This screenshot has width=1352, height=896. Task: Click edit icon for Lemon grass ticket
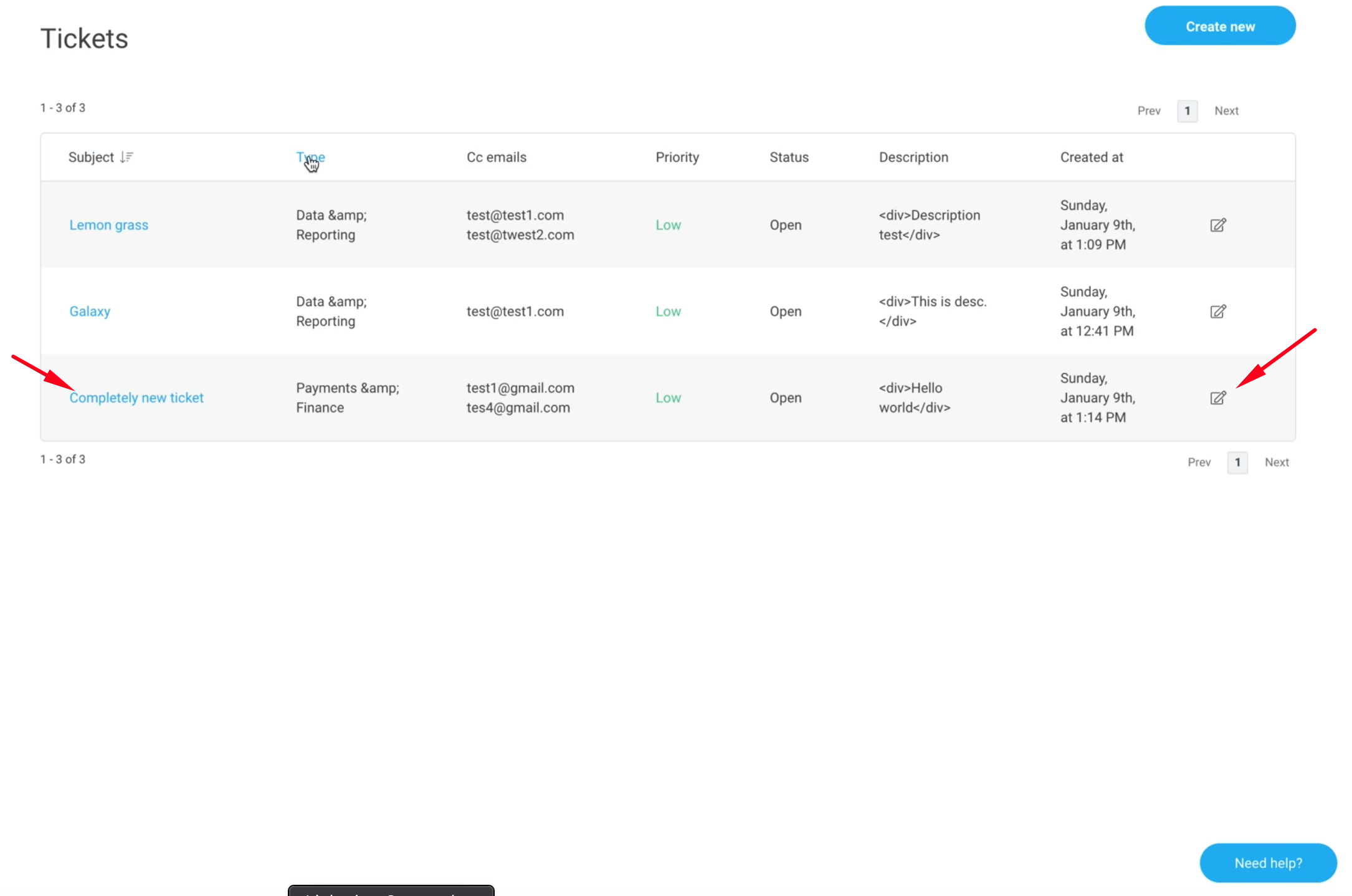point(1218,225)
